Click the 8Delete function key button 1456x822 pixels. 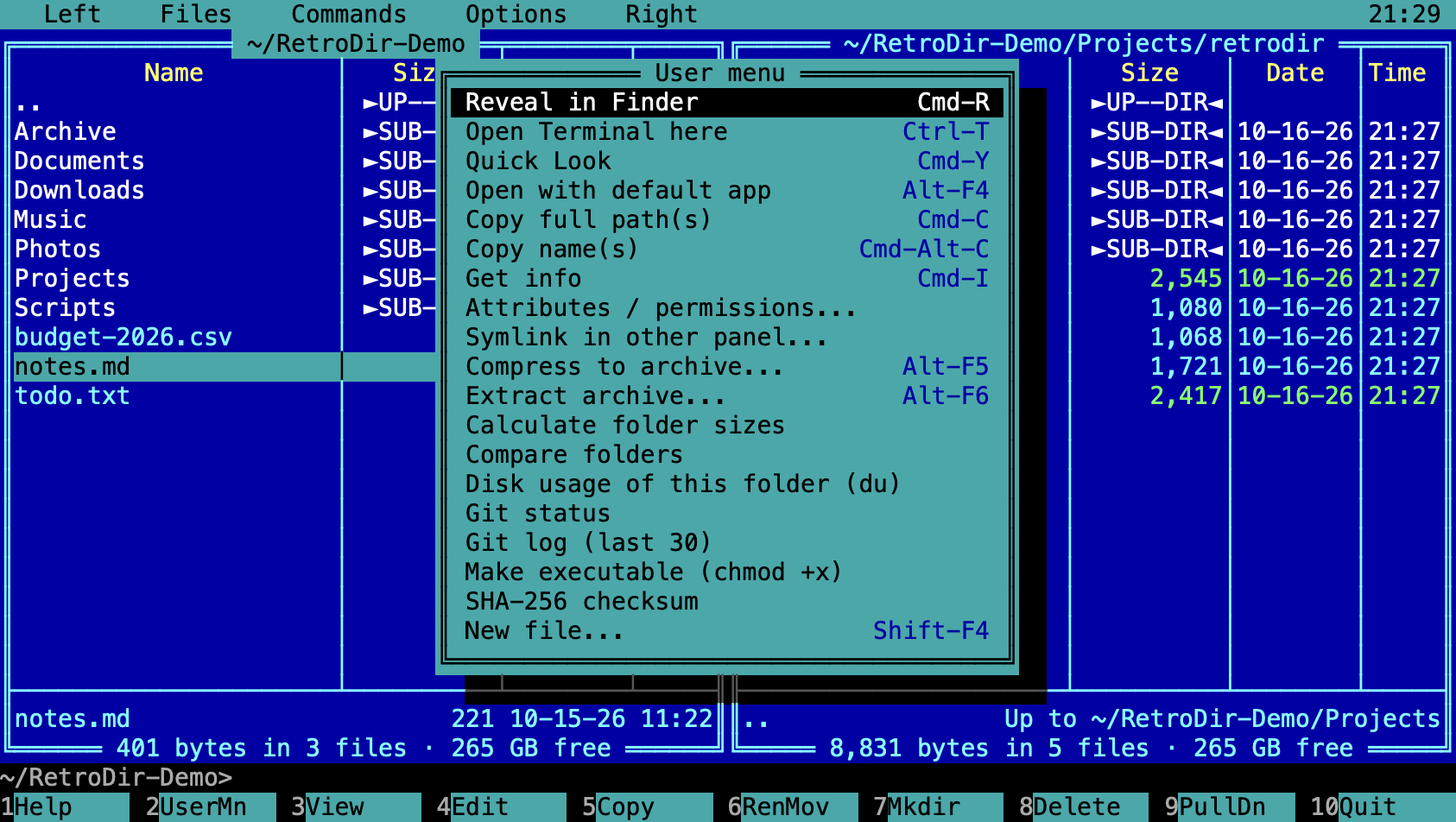(x=1084, y=806)
